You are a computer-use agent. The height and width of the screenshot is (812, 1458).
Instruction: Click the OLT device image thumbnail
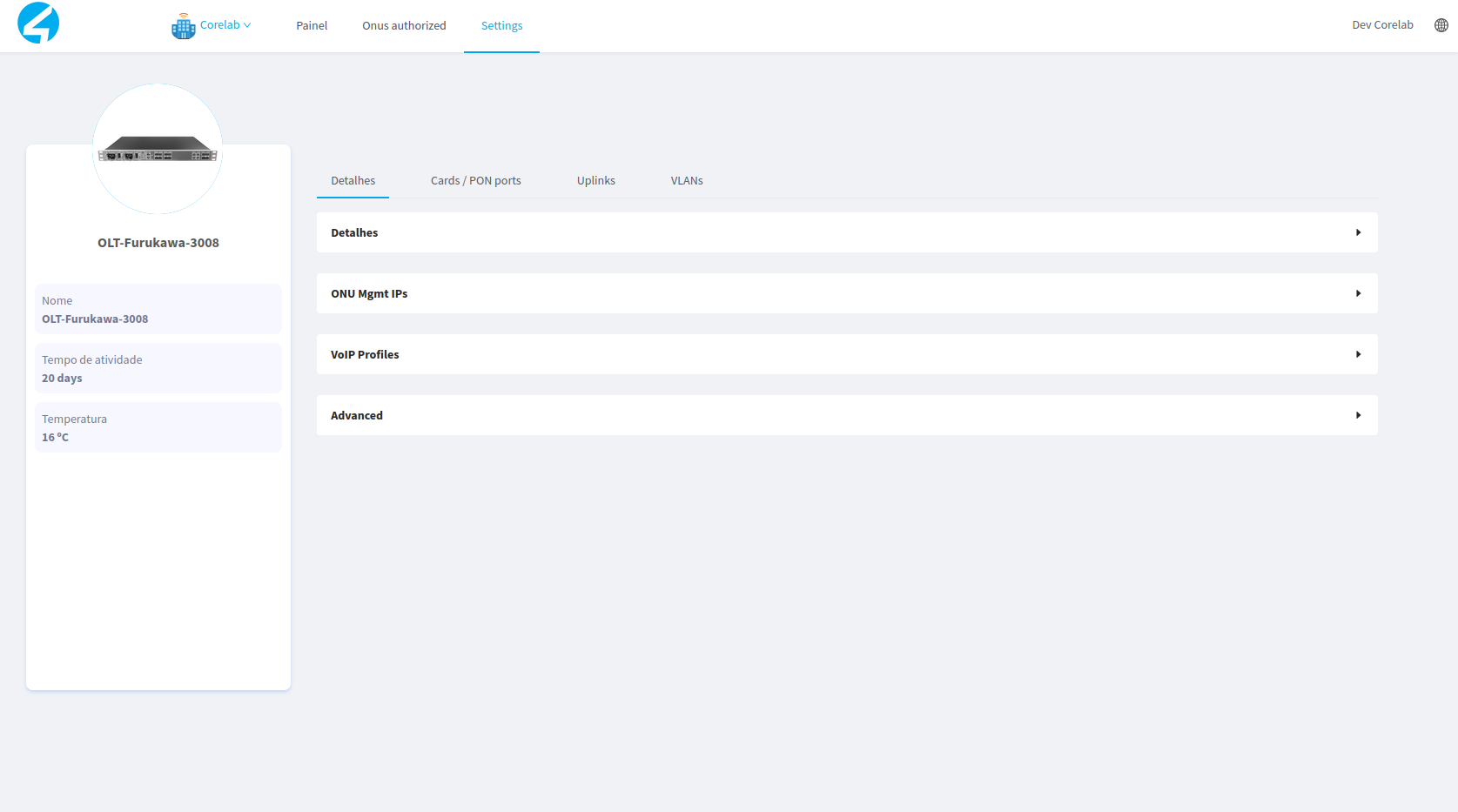(158, 150)
